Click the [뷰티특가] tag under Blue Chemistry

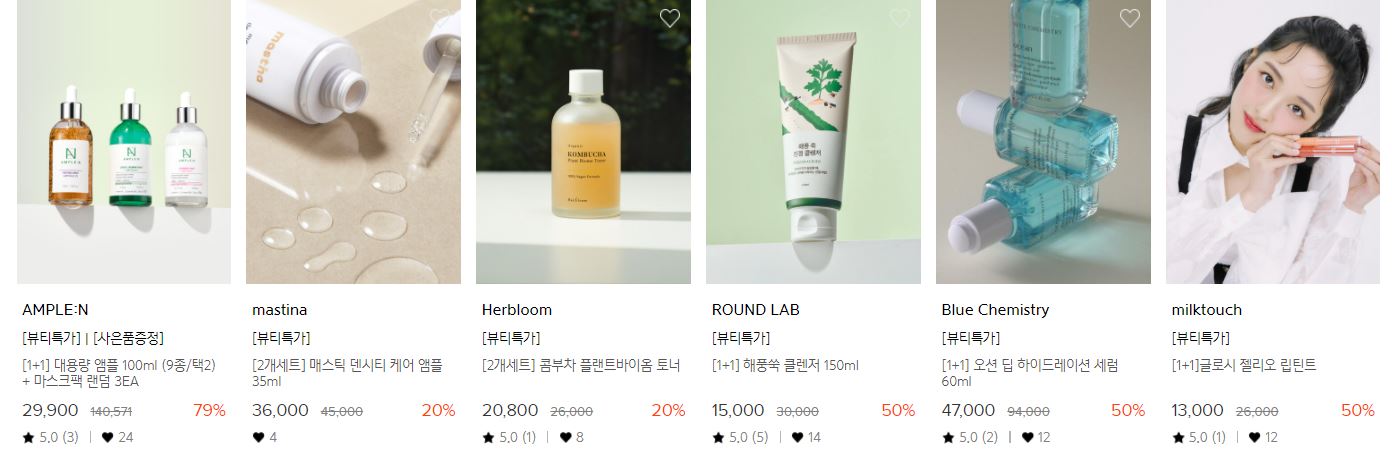click(971, 338)
